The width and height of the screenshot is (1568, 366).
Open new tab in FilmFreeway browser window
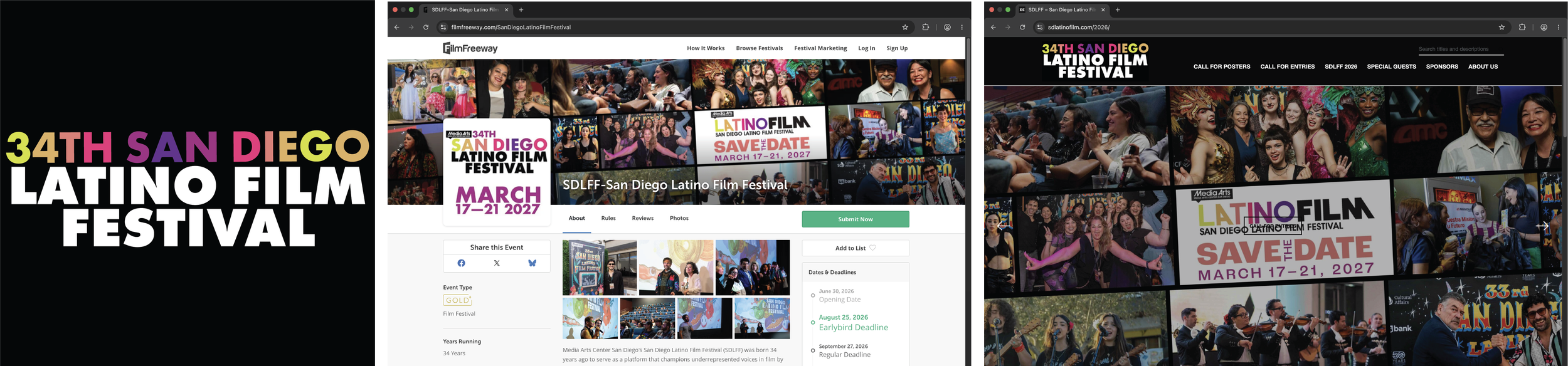pyautogui.click(x=521, y=9)
